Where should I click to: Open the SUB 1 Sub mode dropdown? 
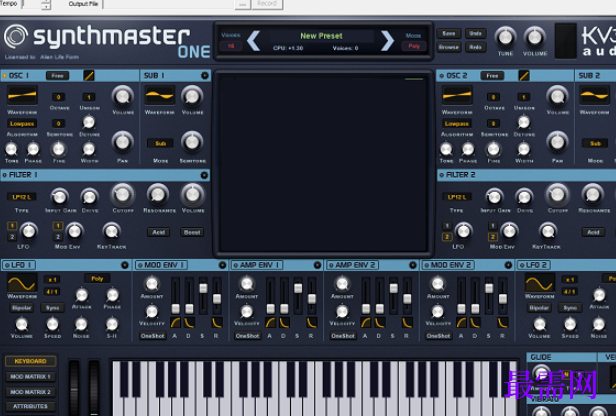tap(160, 143)
